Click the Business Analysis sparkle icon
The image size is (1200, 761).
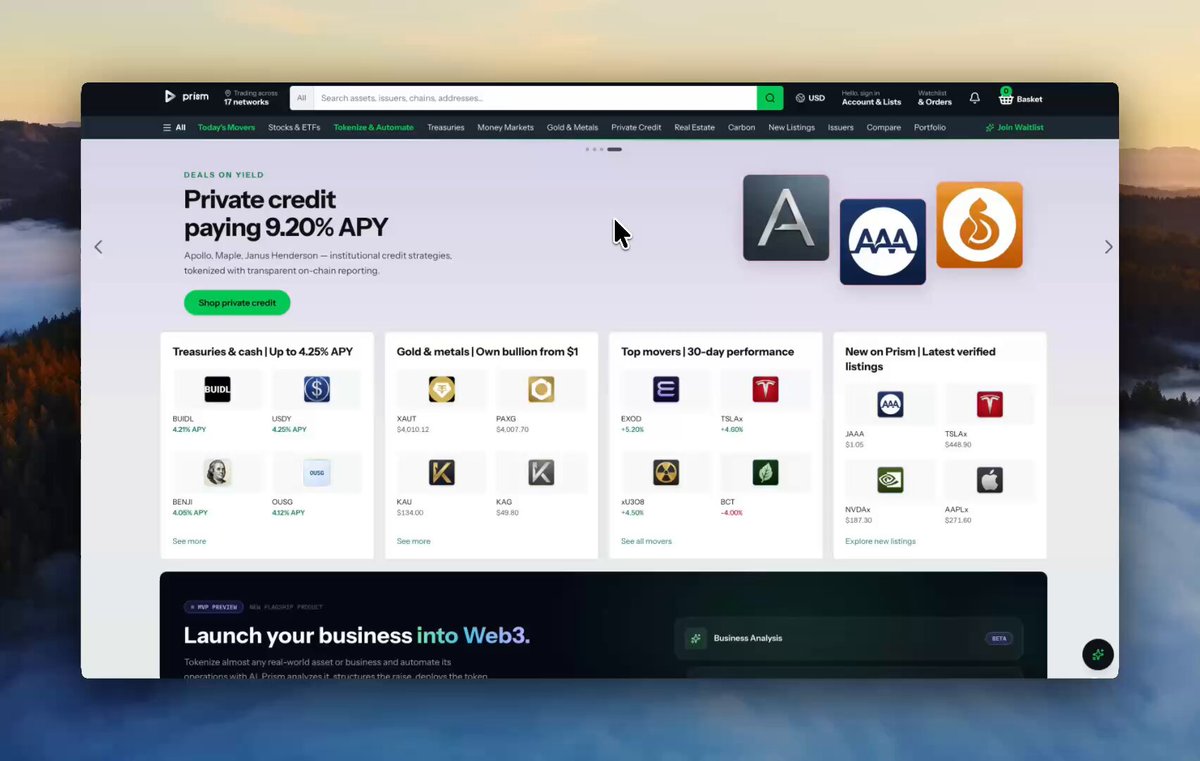696,638
